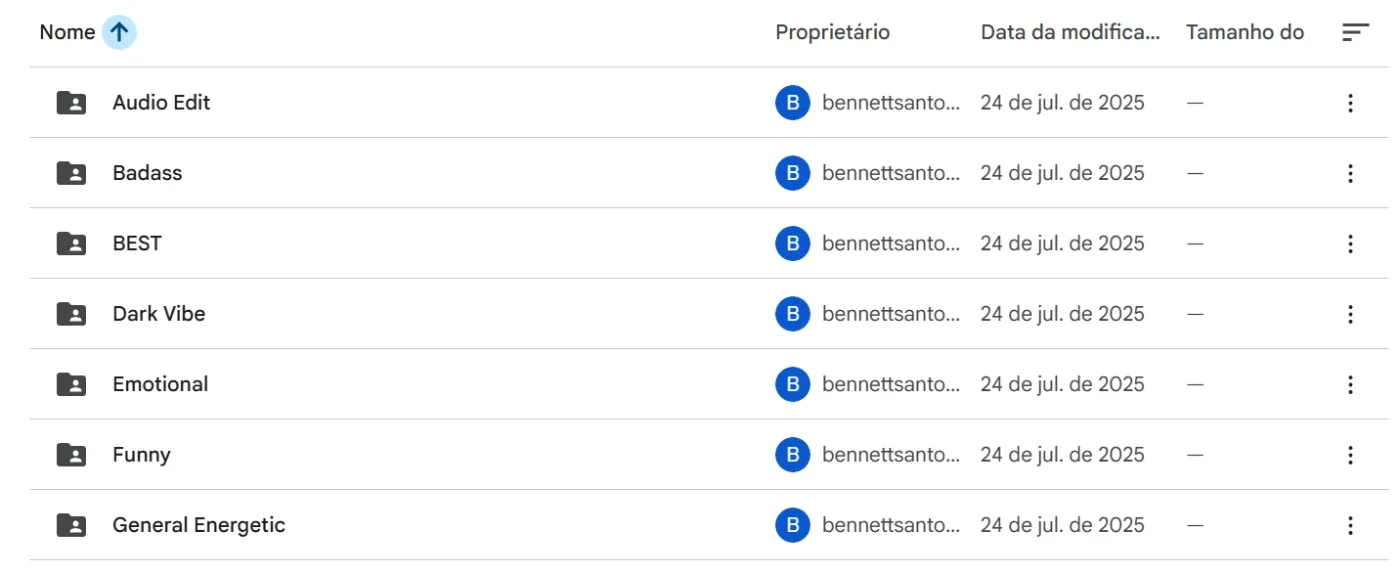
Task: Click the Data da modificação column header
Action: (1070, 32)
